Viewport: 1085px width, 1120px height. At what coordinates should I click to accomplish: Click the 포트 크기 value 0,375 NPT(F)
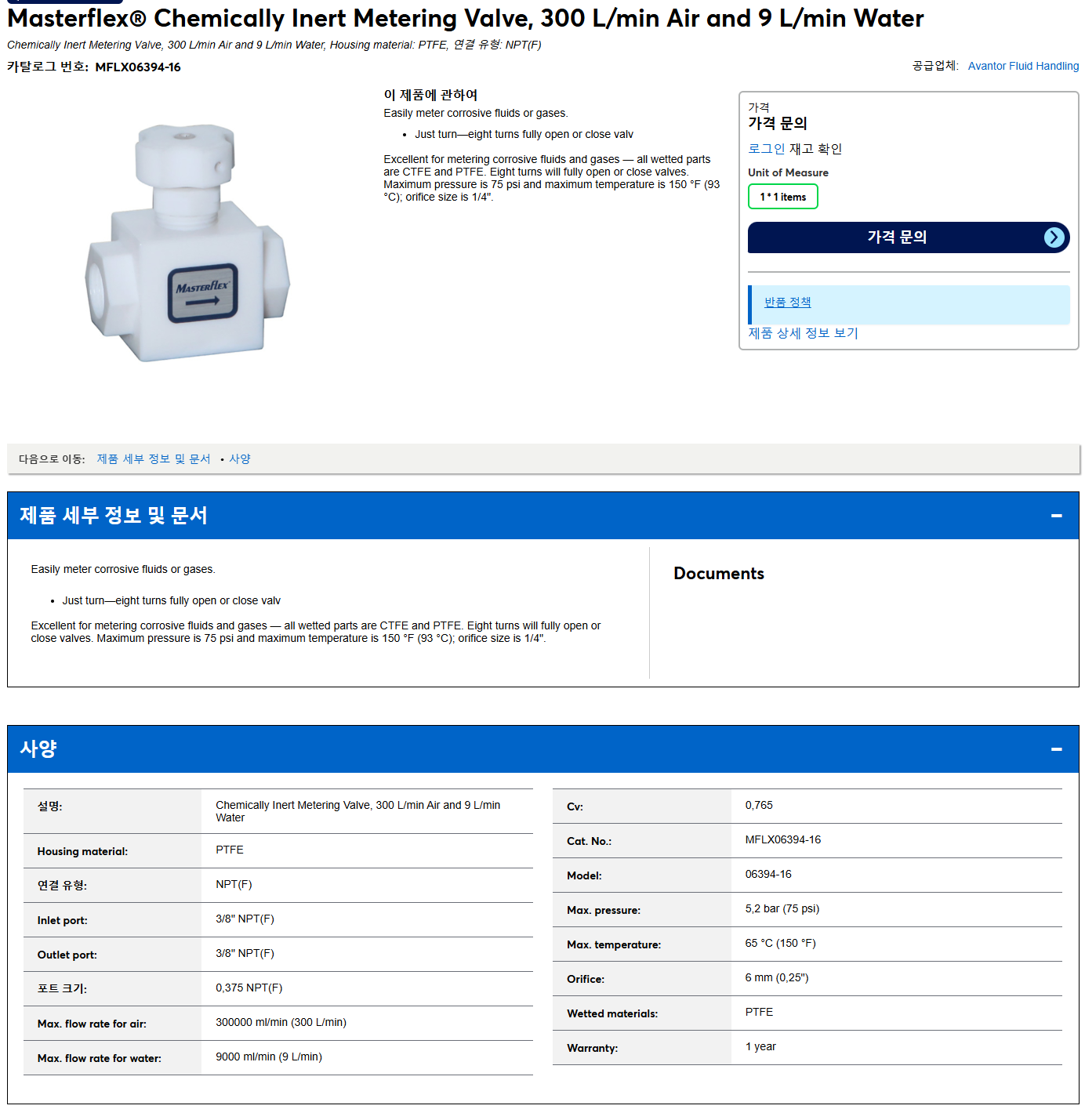(x=249, y=988)
